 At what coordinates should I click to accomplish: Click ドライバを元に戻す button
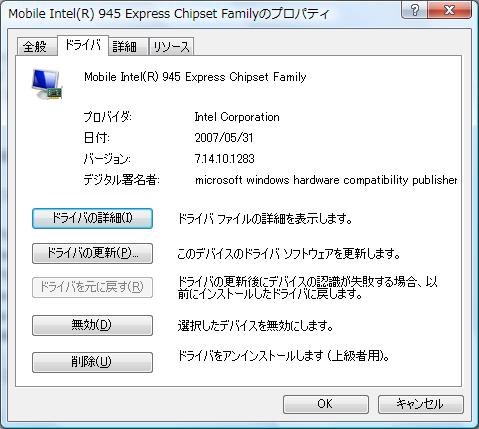tap(92, 287)
